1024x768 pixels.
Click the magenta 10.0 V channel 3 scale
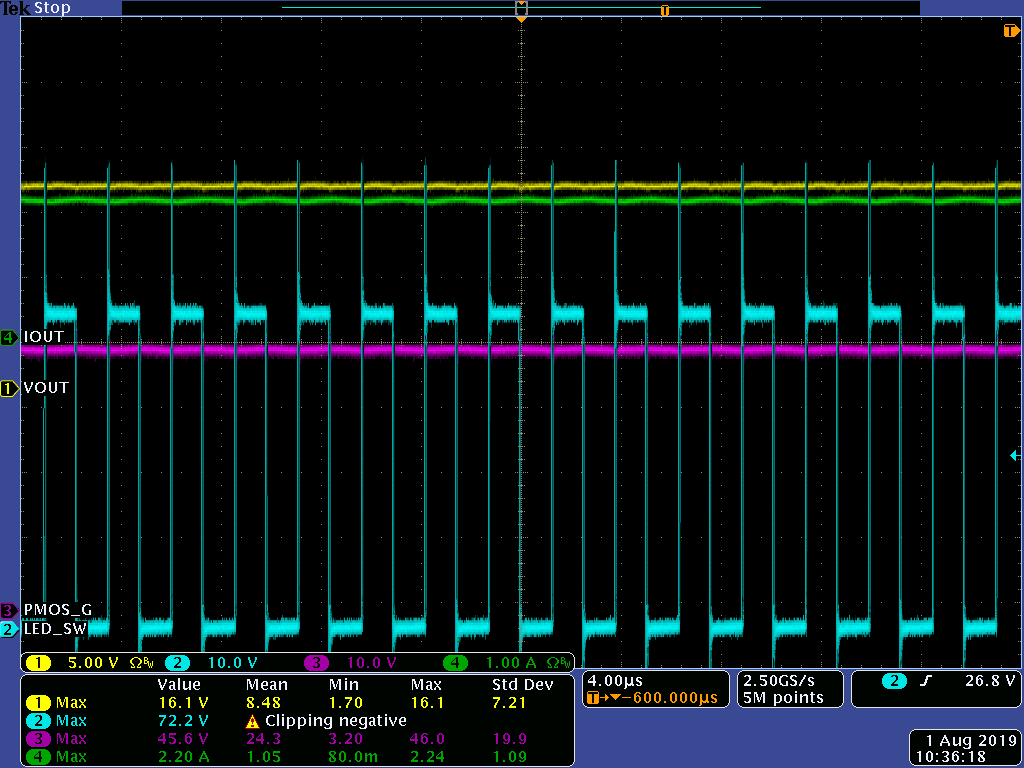[x=372, y=663]
